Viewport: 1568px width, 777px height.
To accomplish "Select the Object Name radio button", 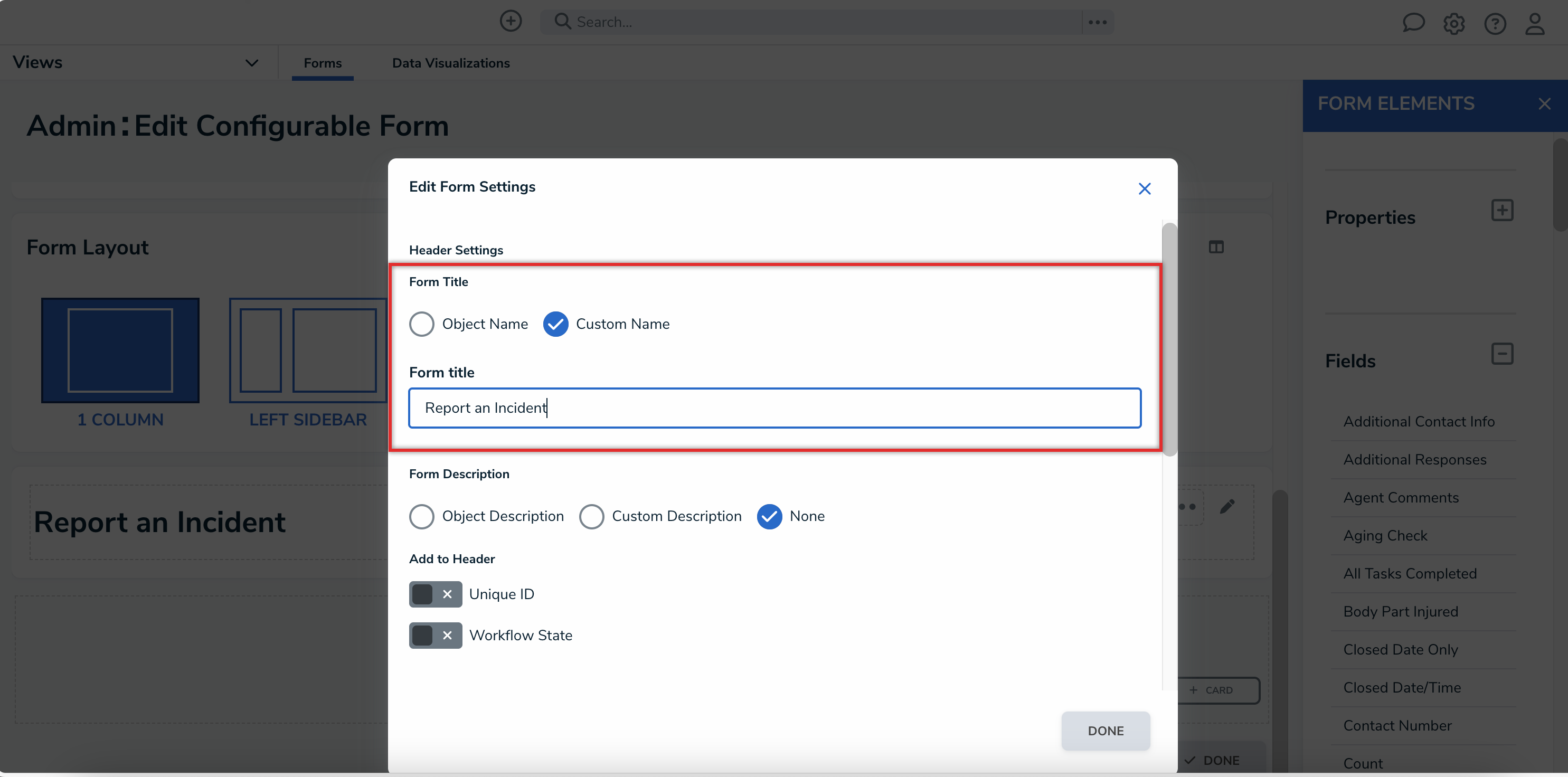I will [421, 324].
